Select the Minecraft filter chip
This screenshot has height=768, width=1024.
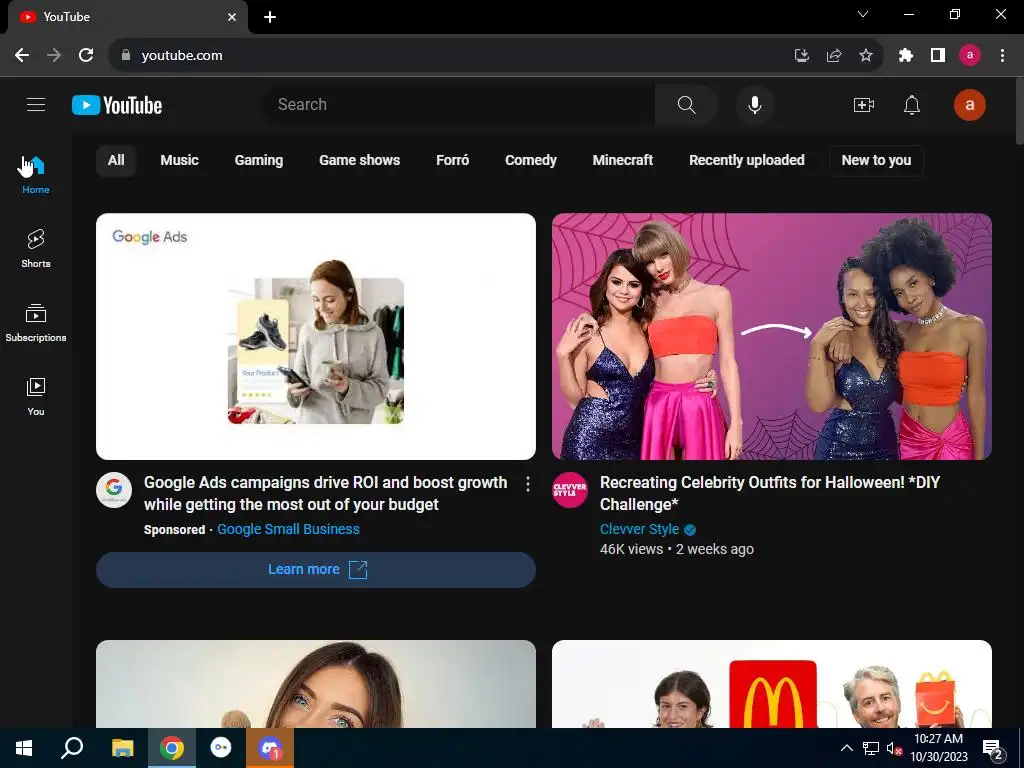[x=622, y=161]
